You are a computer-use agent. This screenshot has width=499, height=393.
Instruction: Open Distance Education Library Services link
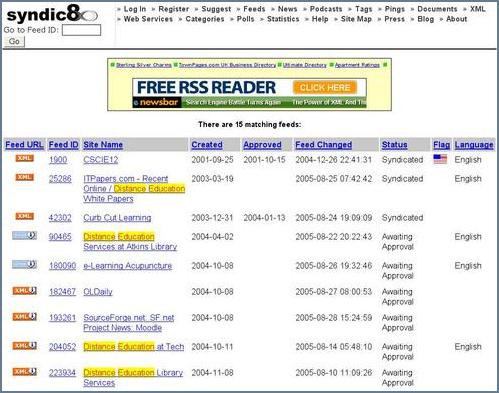click(133, 377)
